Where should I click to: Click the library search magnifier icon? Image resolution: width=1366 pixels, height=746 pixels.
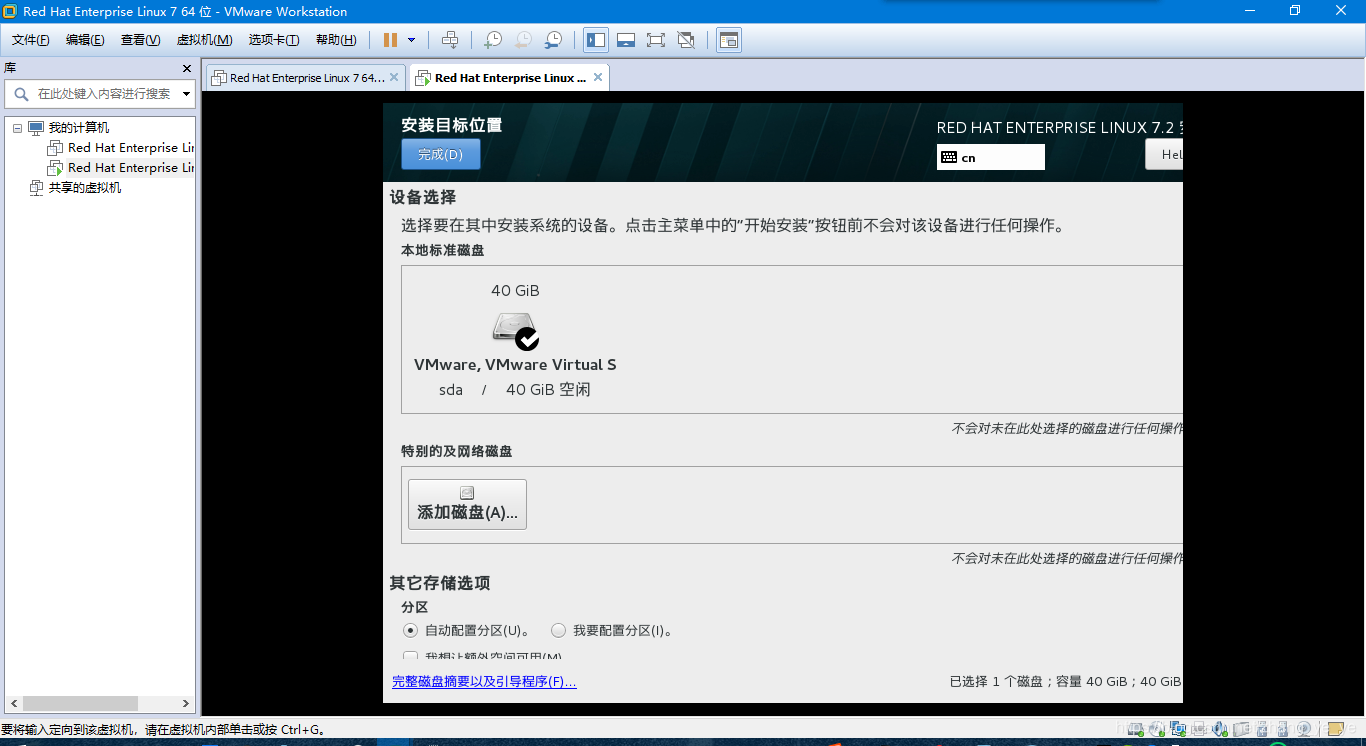pyautogui.click(x=21, y=94)
